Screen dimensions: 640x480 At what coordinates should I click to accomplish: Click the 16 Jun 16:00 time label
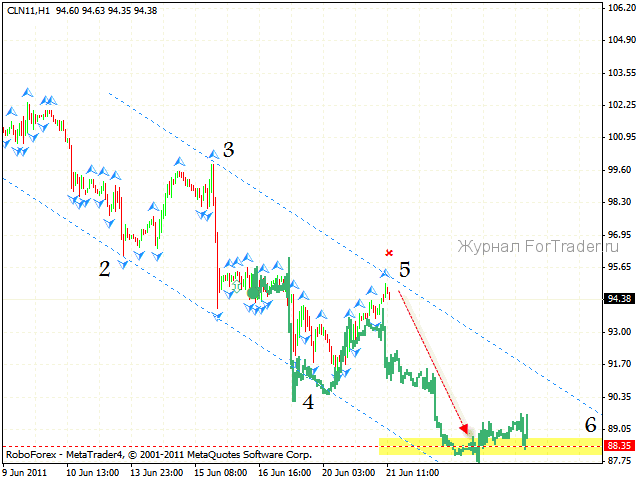click(x=285, y=473)
